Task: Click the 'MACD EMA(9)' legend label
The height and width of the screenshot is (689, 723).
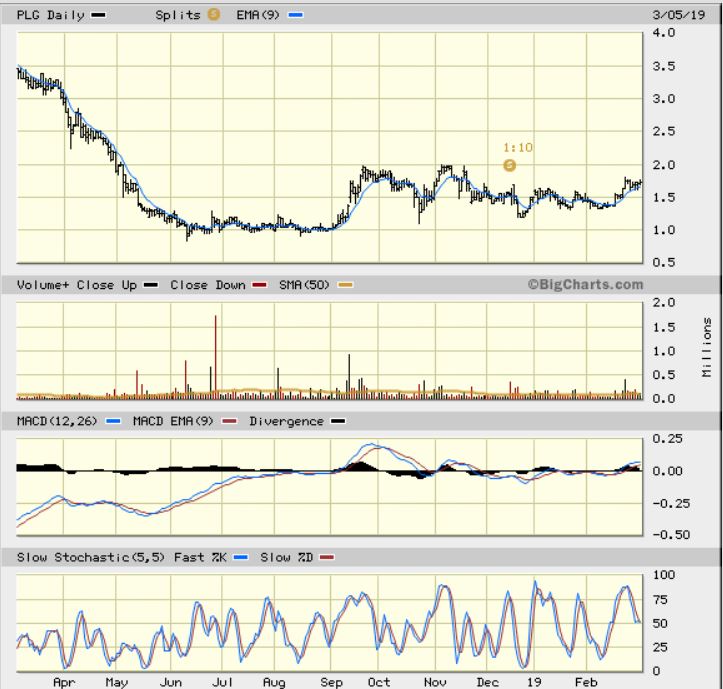Action: 173,421
